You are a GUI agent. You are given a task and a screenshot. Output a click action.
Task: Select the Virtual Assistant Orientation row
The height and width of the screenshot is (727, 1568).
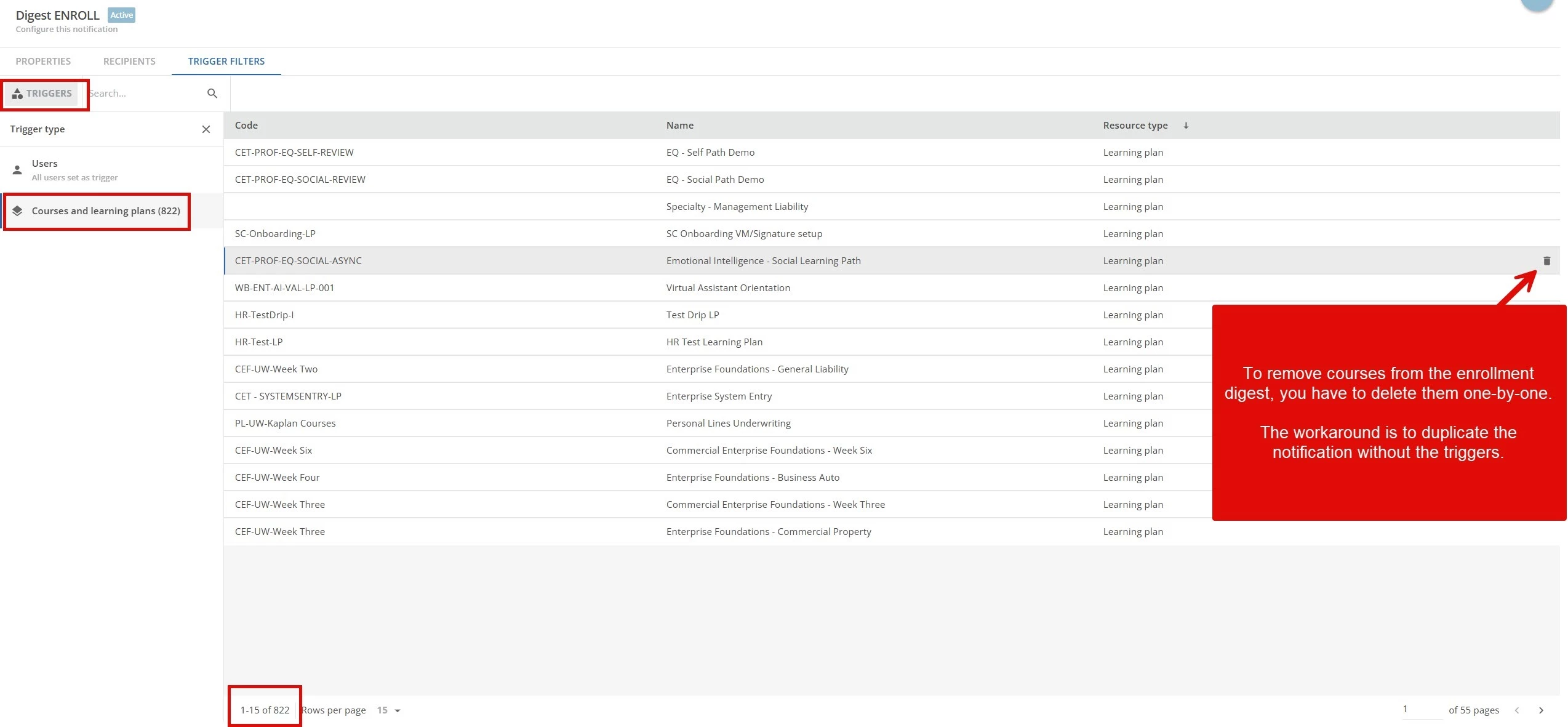pyautogui.click(x=728, y=288)
